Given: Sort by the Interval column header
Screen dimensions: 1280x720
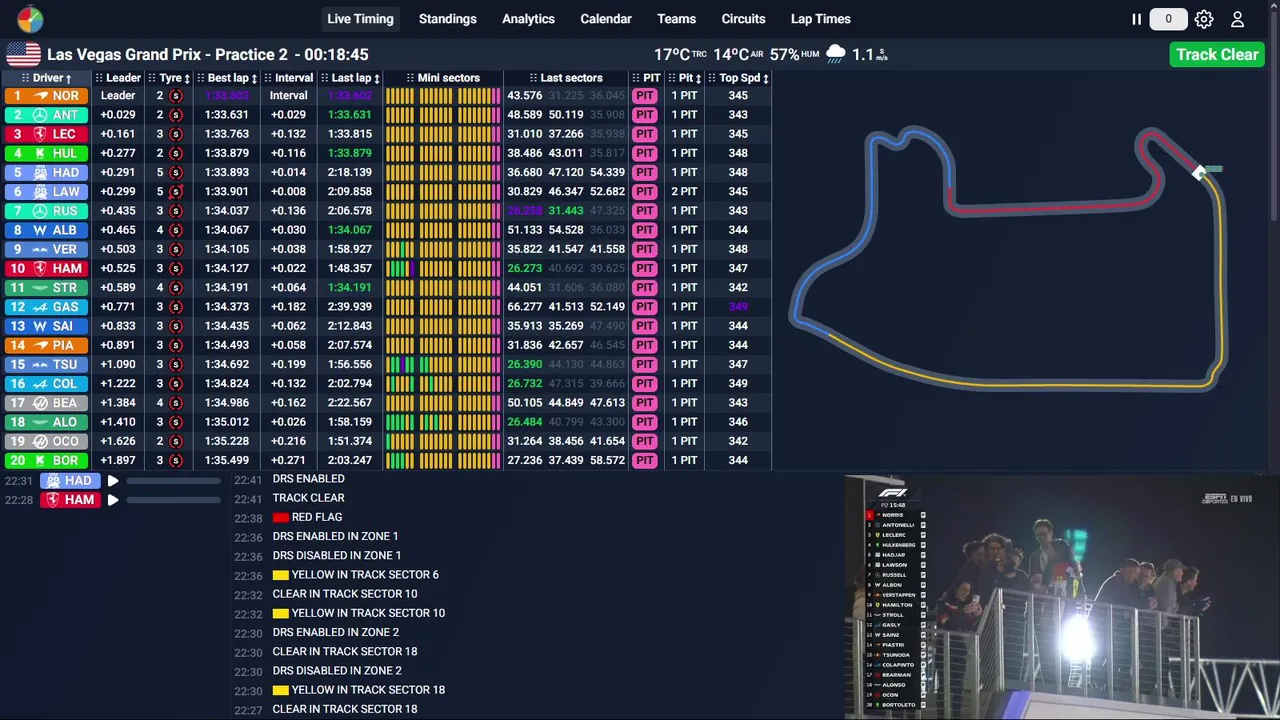Looking at the screenshot, I should pos(288,78).
